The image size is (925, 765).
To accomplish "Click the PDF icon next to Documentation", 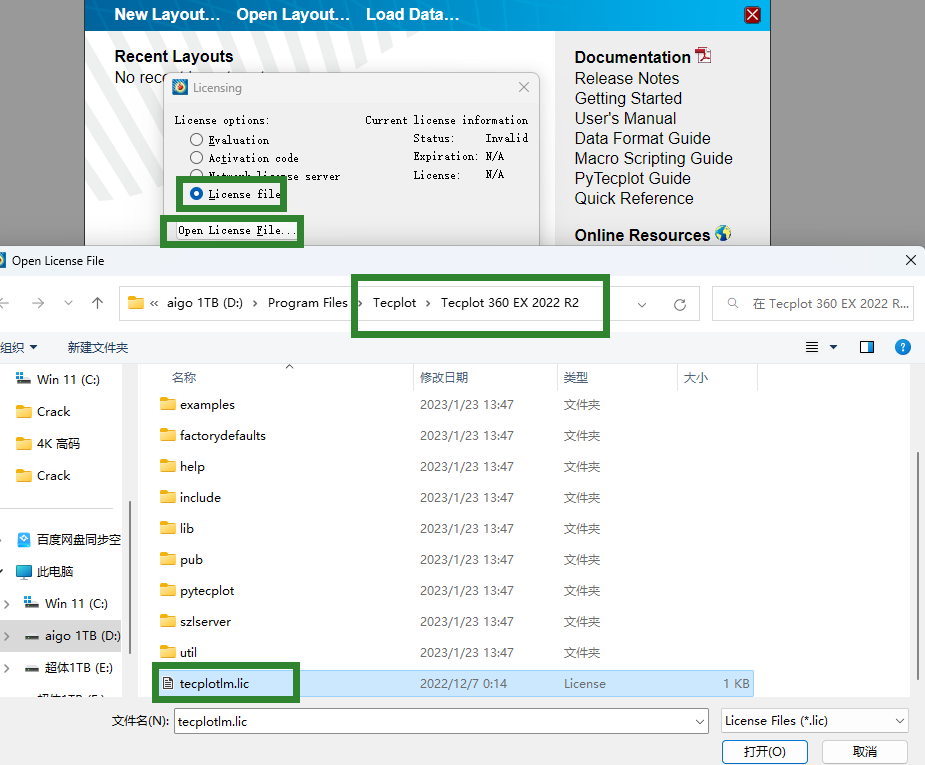I will (703, 55).
